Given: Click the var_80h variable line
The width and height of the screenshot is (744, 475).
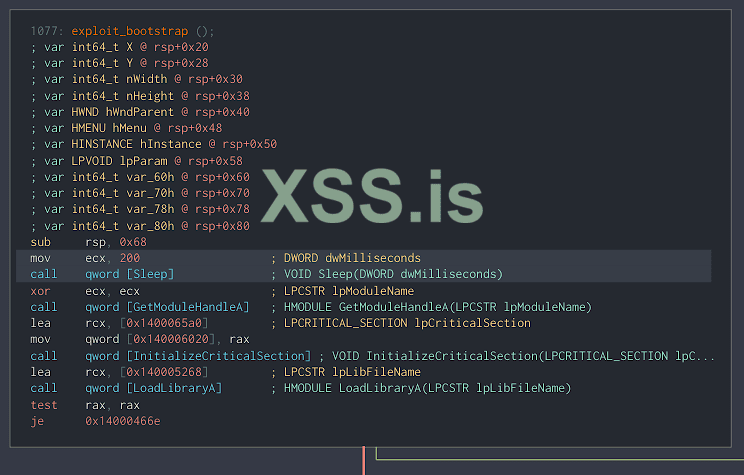Looking at the screenshot, I should 140,226.
